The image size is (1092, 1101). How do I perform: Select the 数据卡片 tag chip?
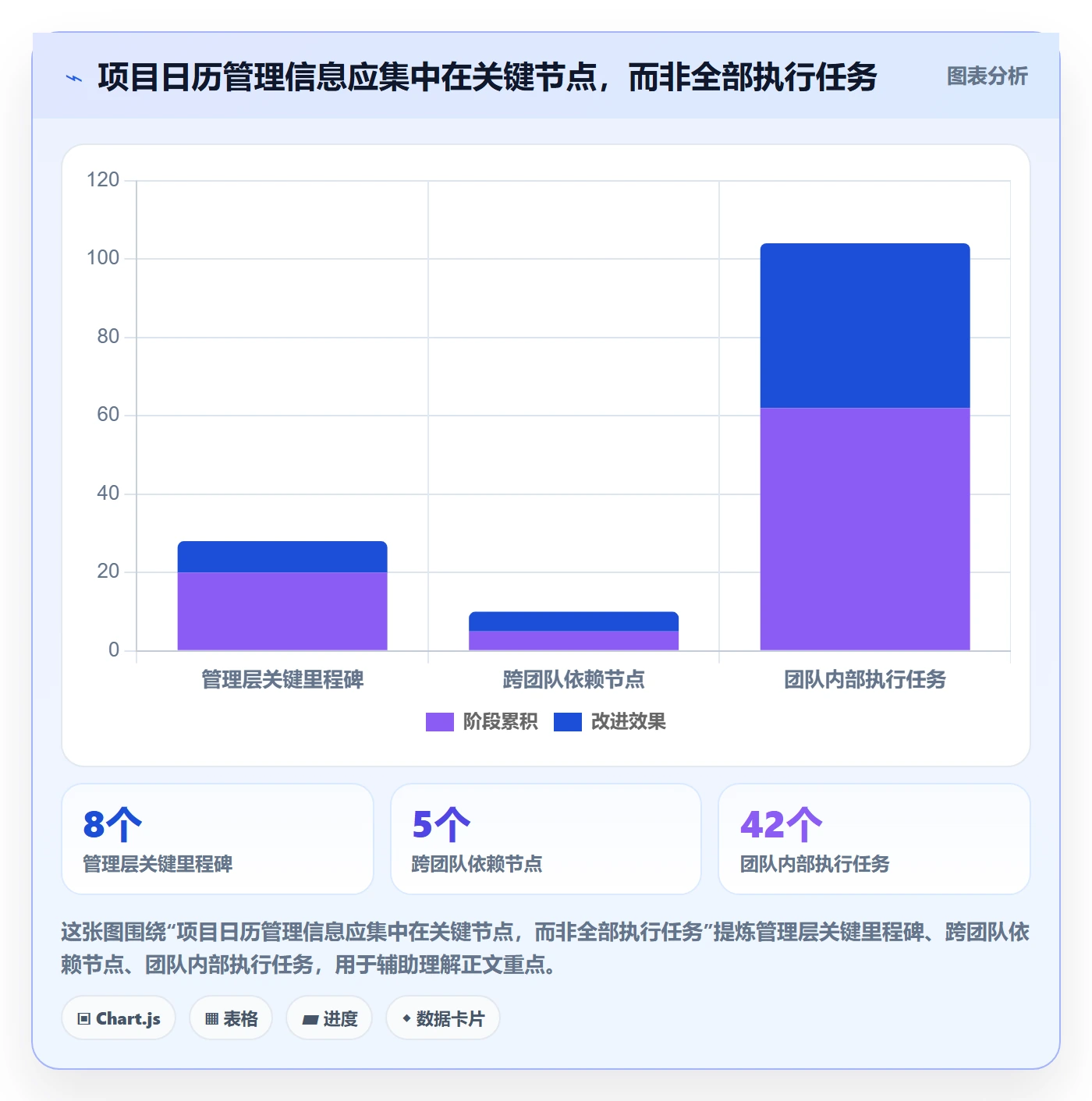[x=443, y=1018]
